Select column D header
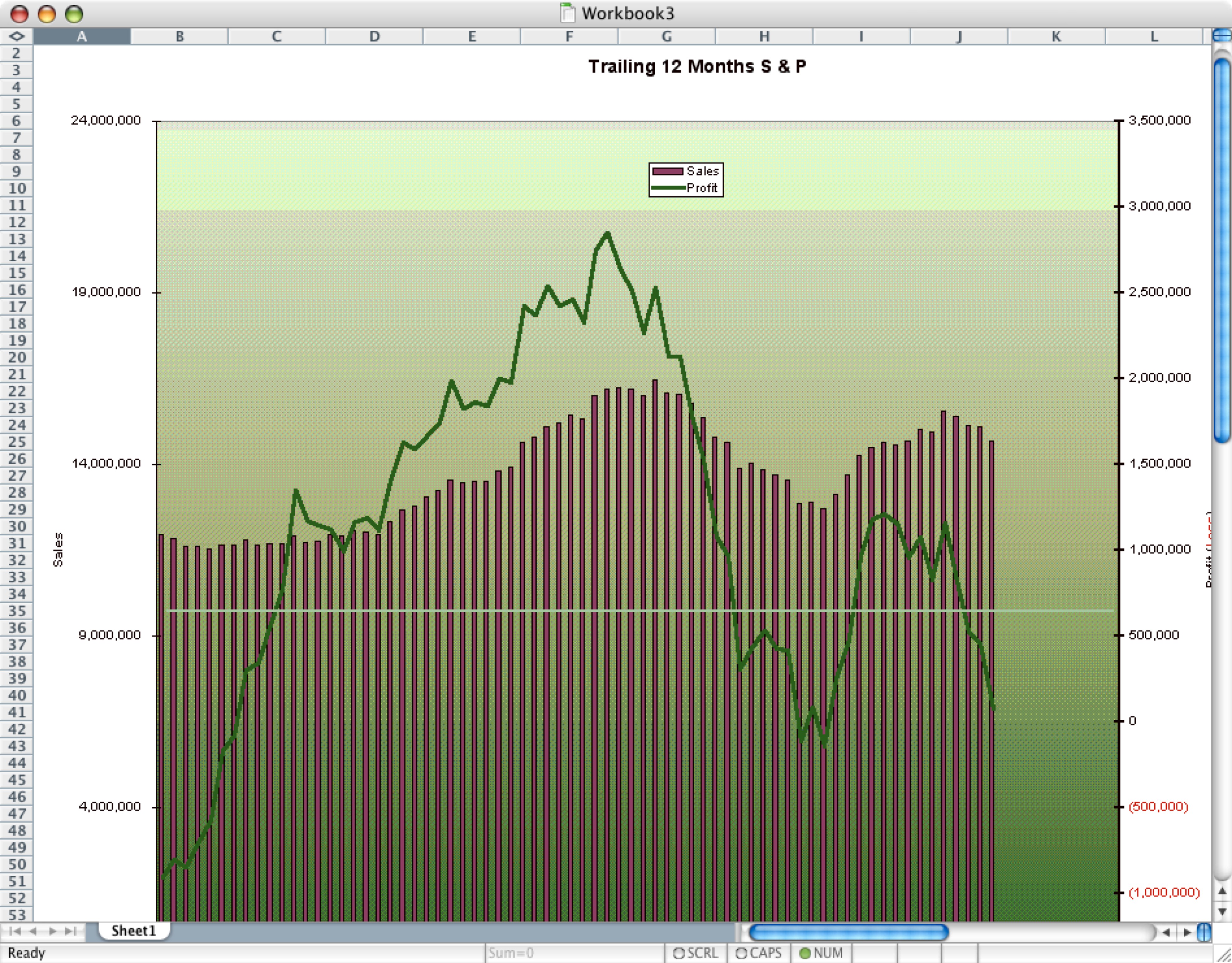The image size is (1232, 963). tap(375, 36)
